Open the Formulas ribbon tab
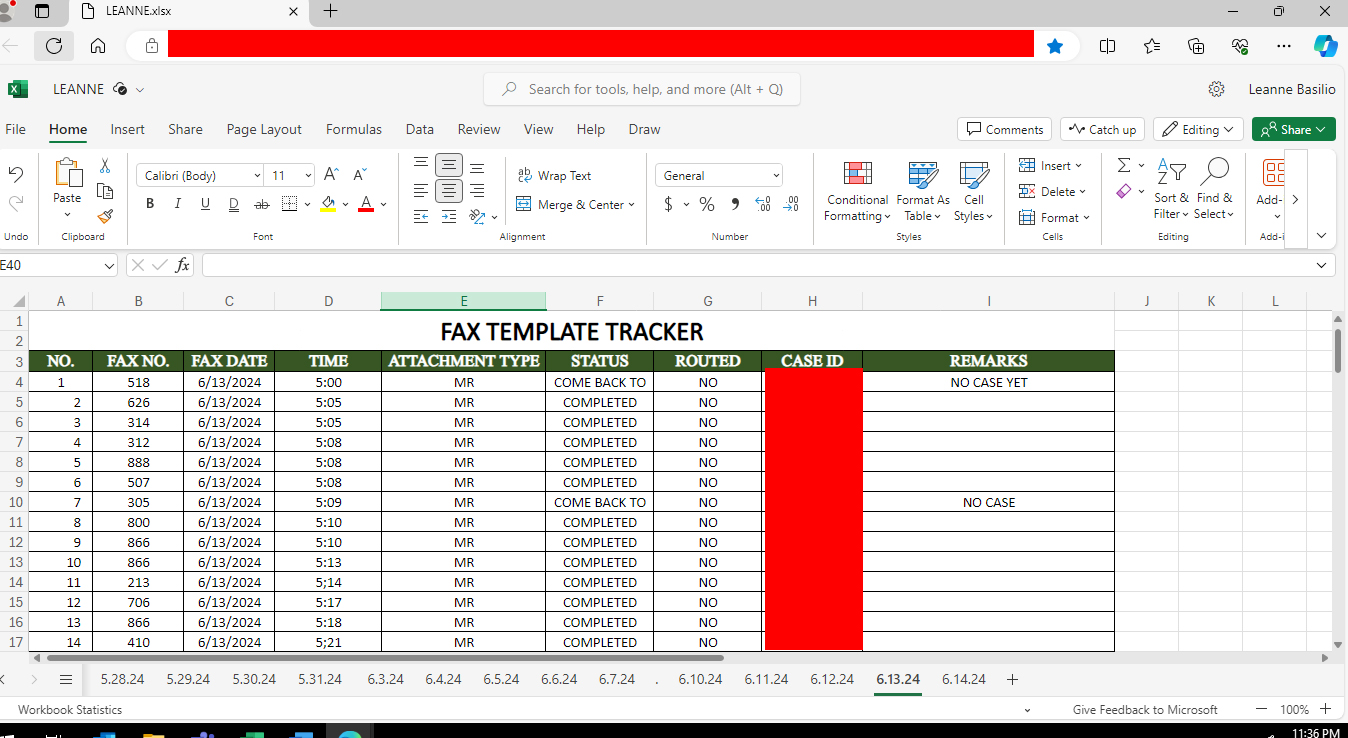 pyautogui.click(x=354, y=129)
